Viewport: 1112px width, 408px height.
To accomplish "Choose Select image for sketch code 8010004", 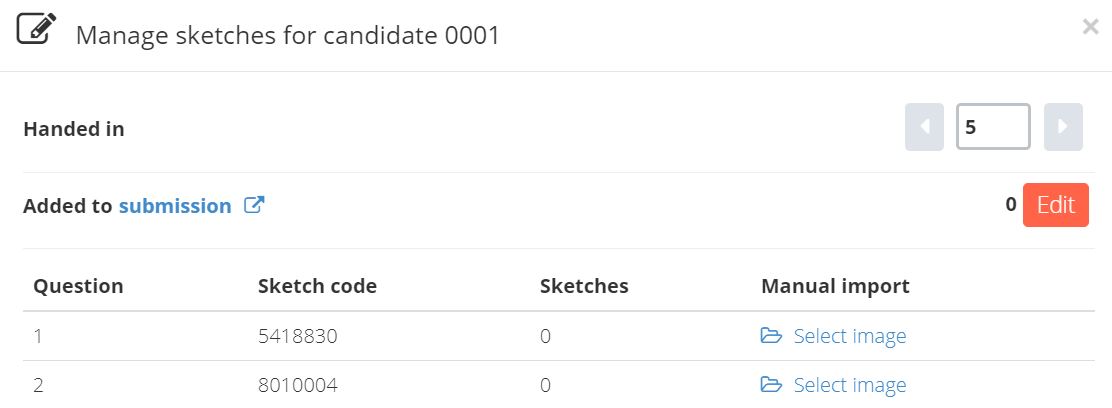I will point(850,385).
